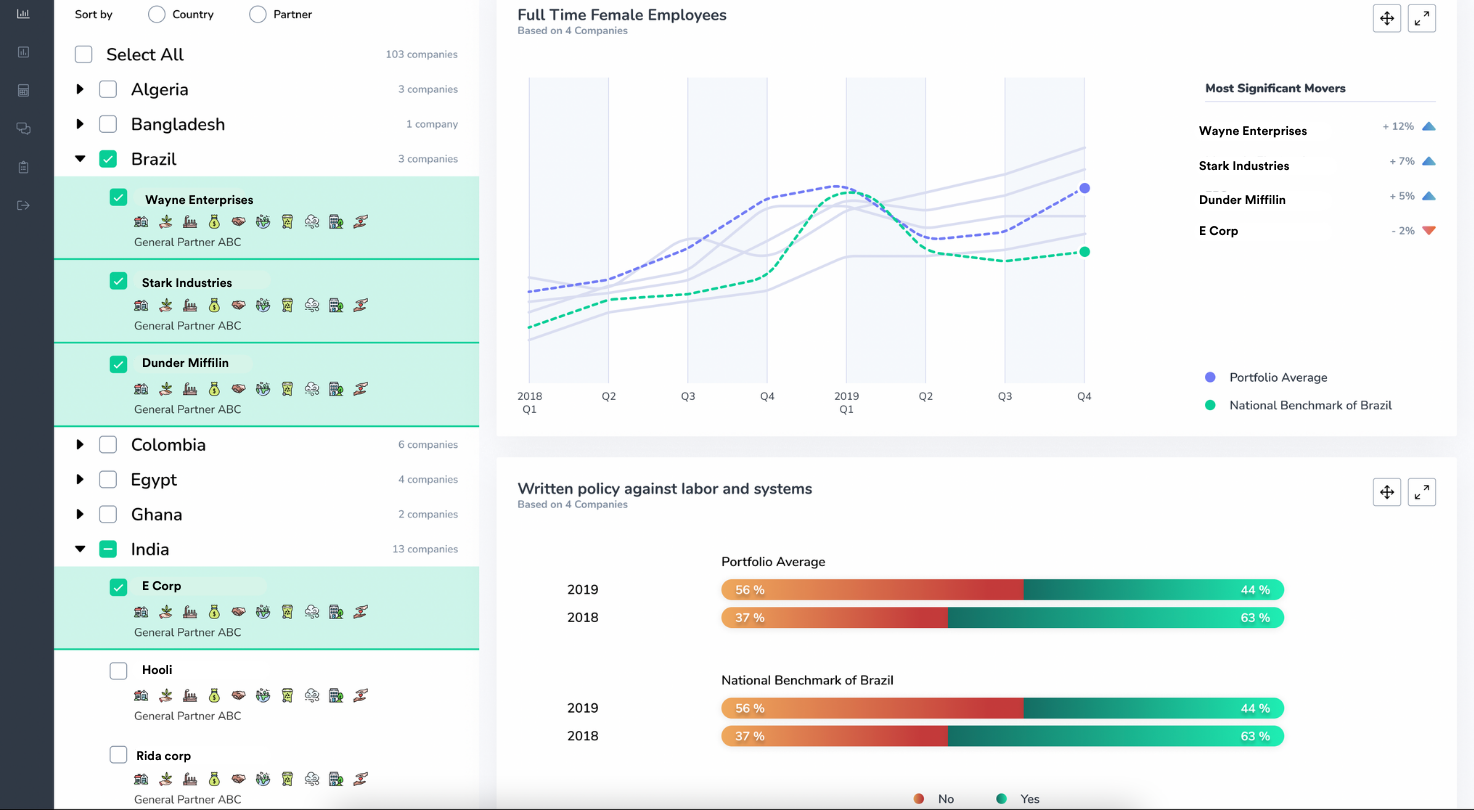Click the 2019 Portfolio Average percentage bar
Screen dimensions: 1474x810
coord(1000,590)
